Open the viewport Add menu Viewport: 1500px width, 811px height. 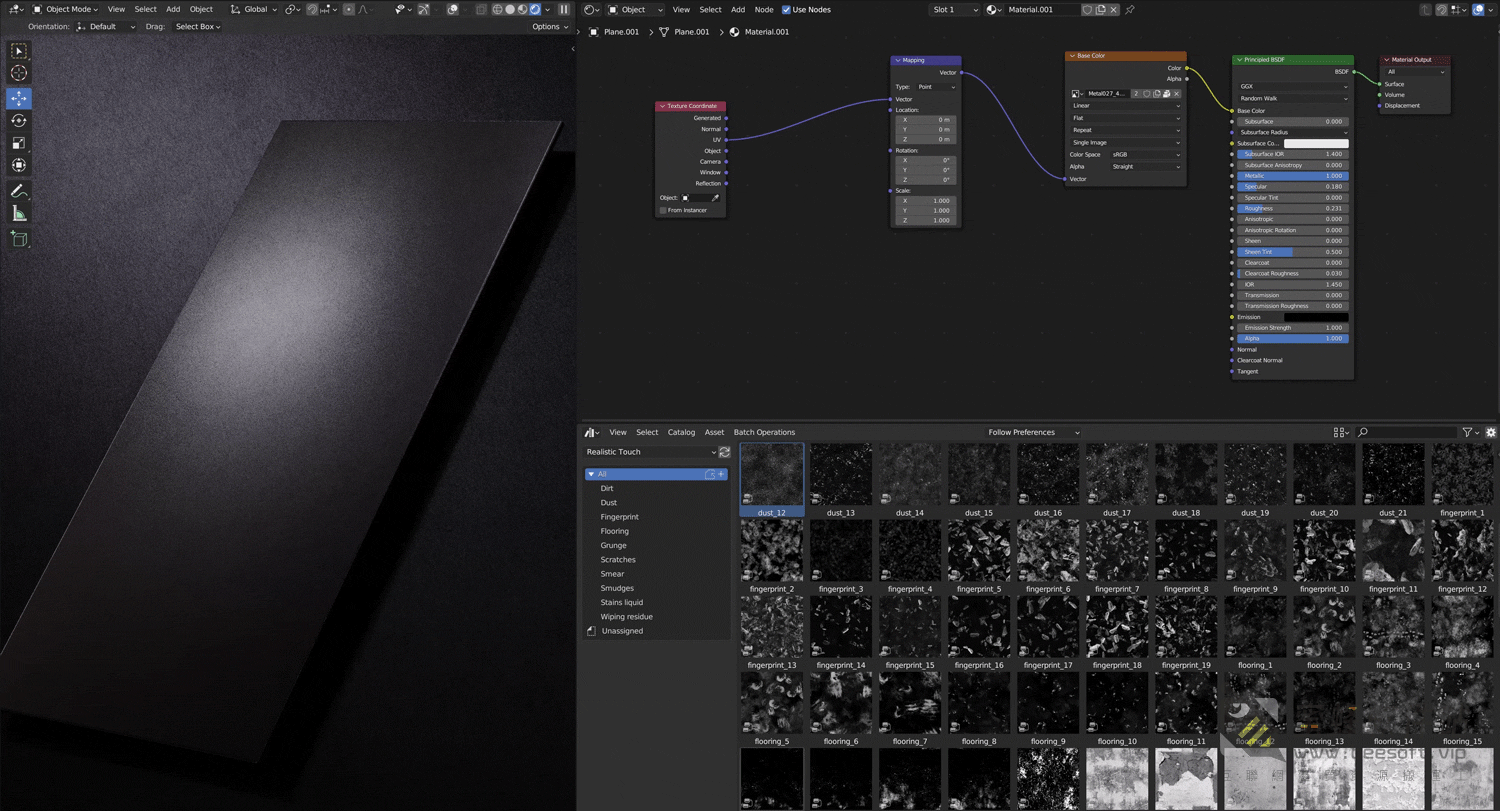pos(173,9)
